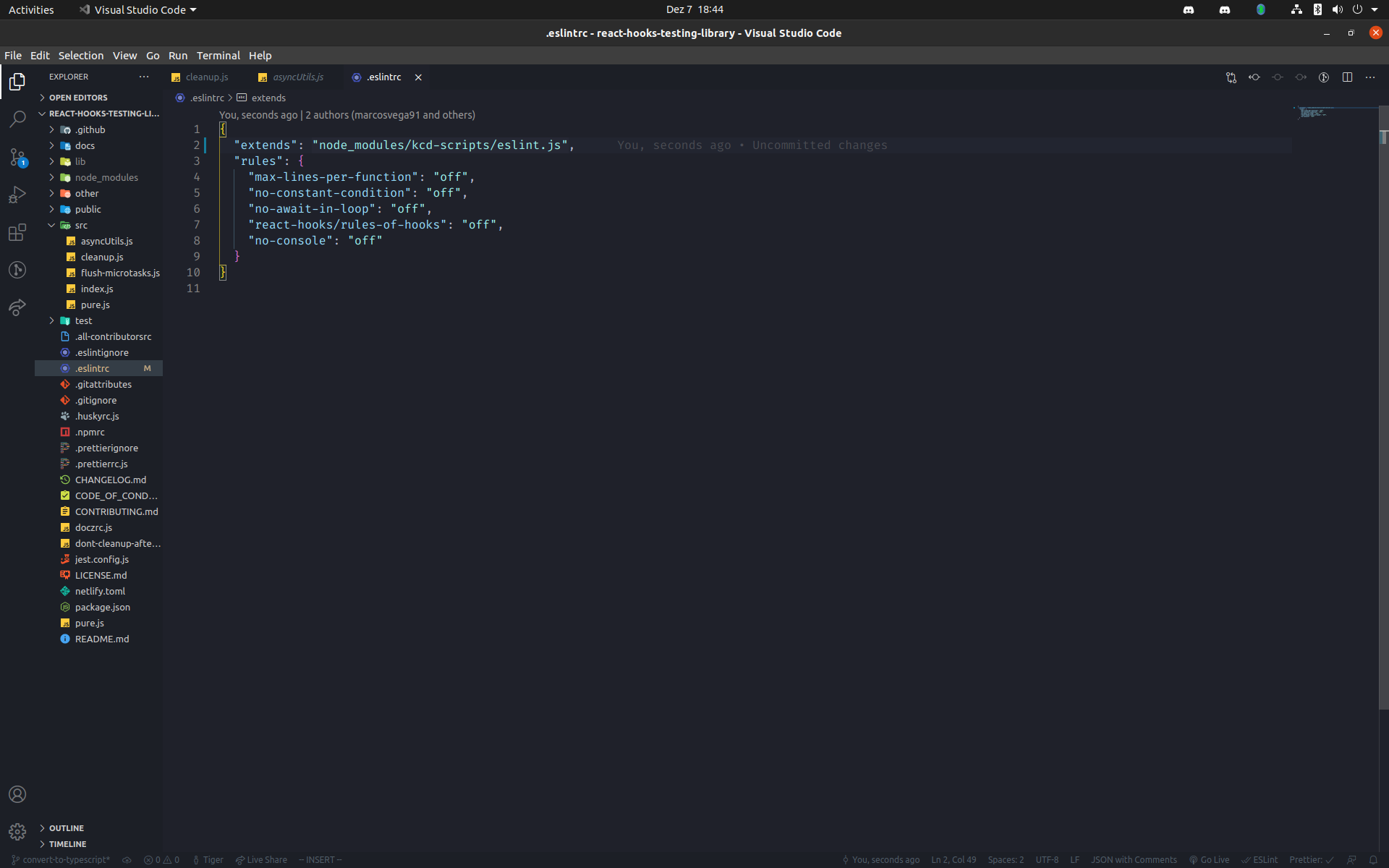Publish changes via cloud sync icon

pos(127,860)
